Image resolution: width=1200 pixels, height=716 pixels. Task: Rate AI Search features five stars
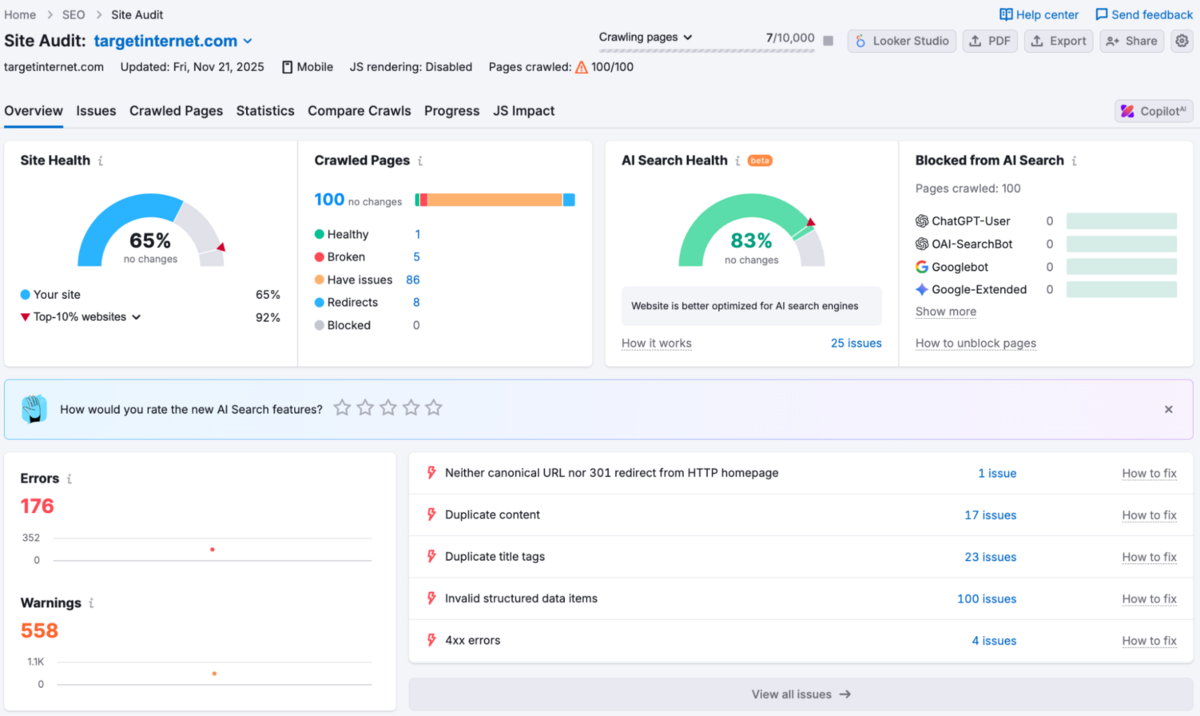(x=433, y=408)
